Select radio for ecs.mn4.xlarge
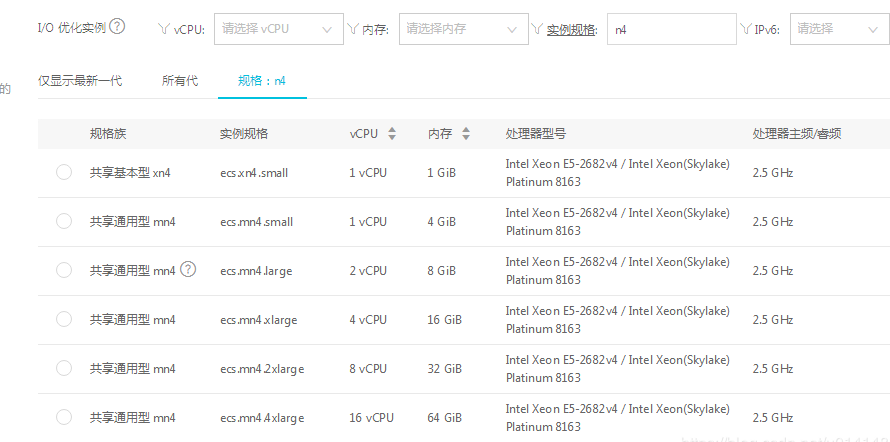 pos(64,319)
